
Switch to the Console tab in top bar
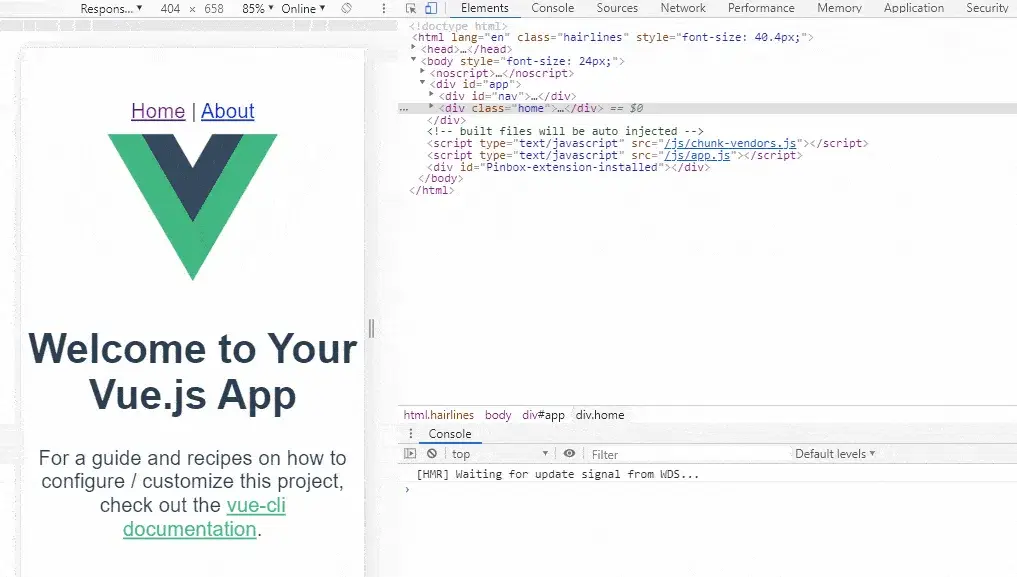coord(553,8)
